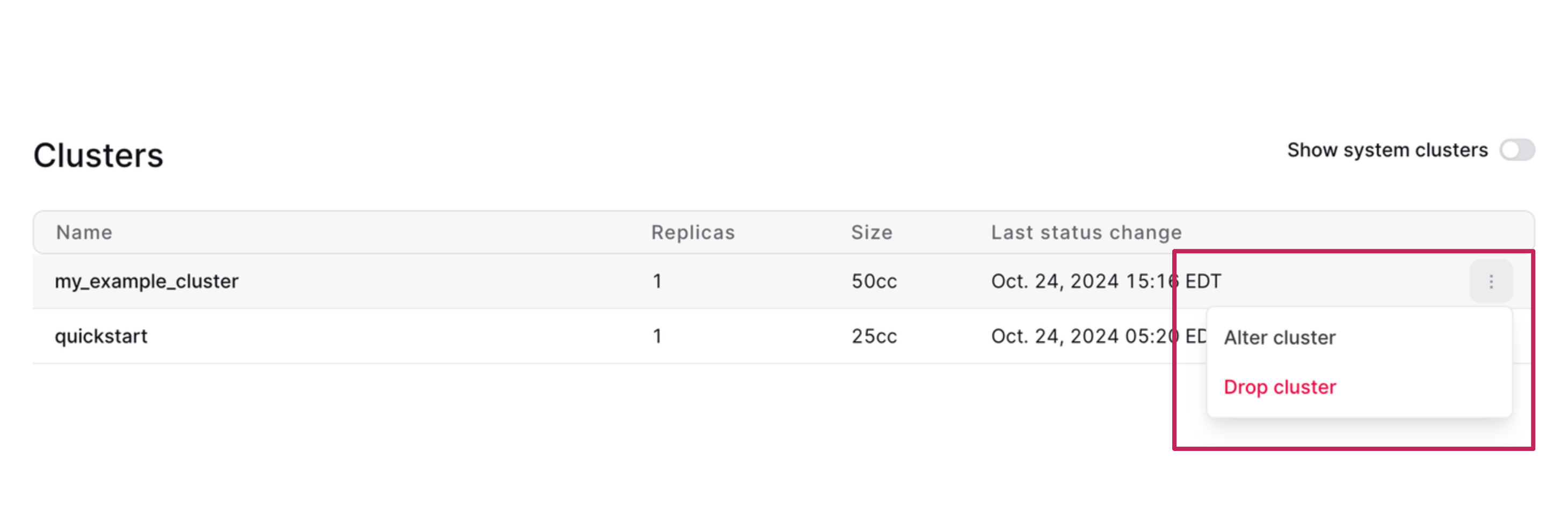Click the my_example_cluster name

point(146,281)
